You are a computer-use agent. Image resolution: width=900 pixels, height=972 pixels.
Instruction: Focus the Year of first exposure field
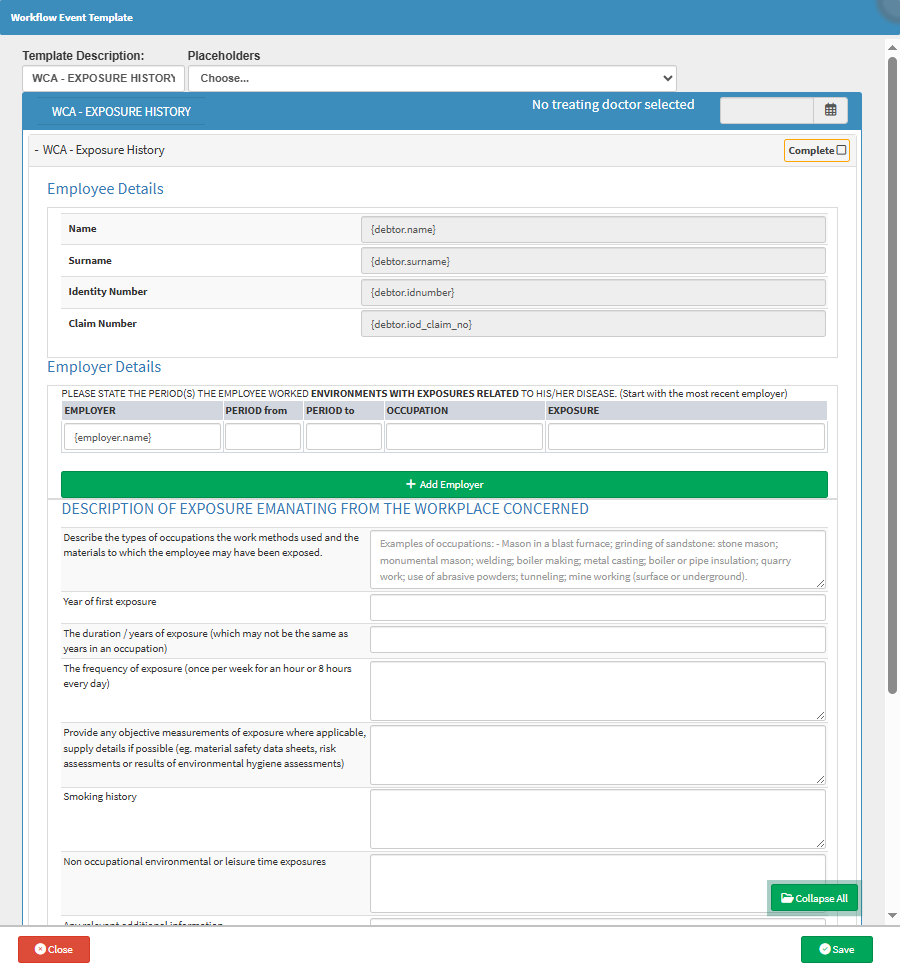(597, 608)
